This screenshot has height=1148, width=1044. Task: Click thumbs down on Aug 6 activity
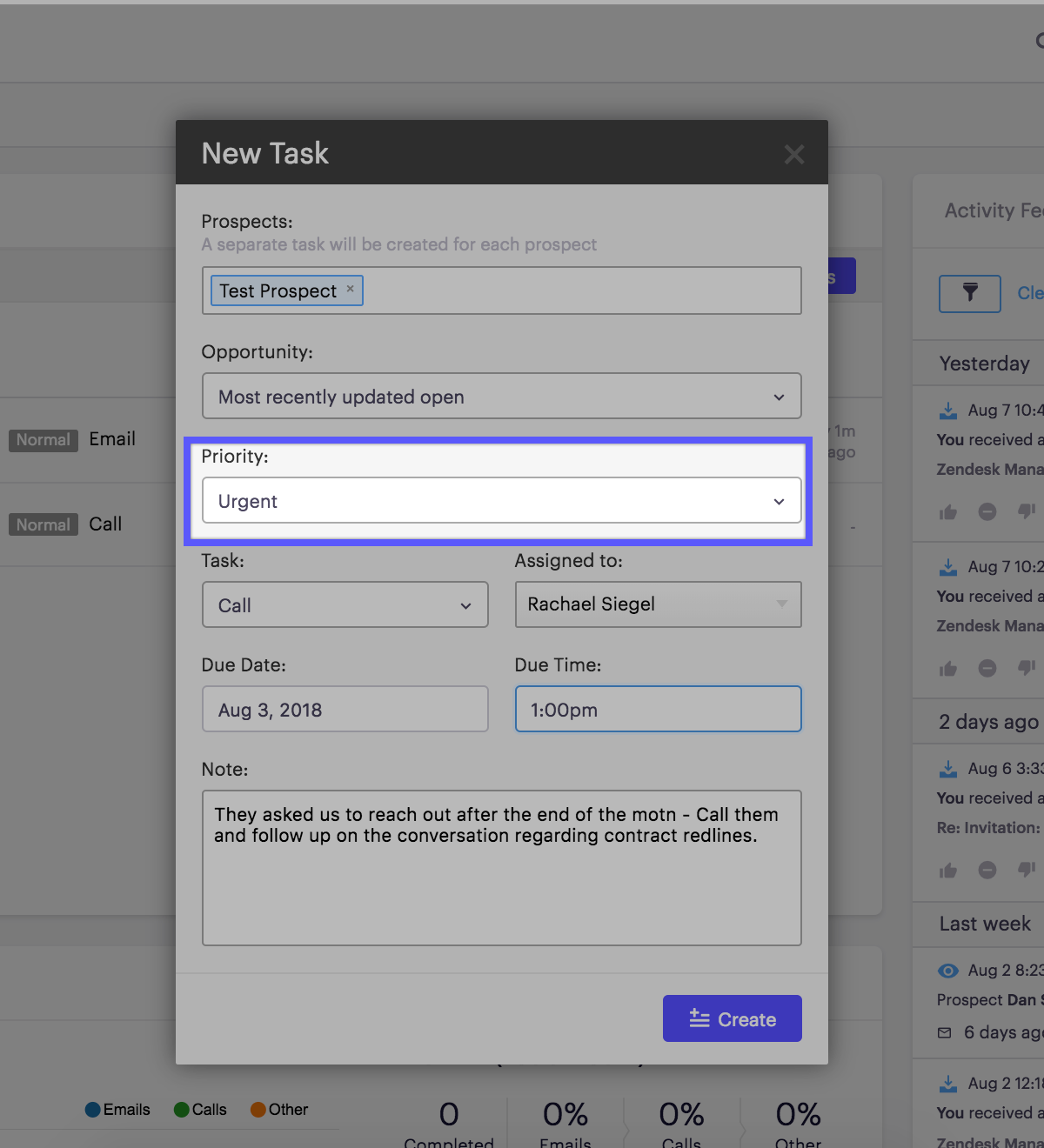point(1027,869)
